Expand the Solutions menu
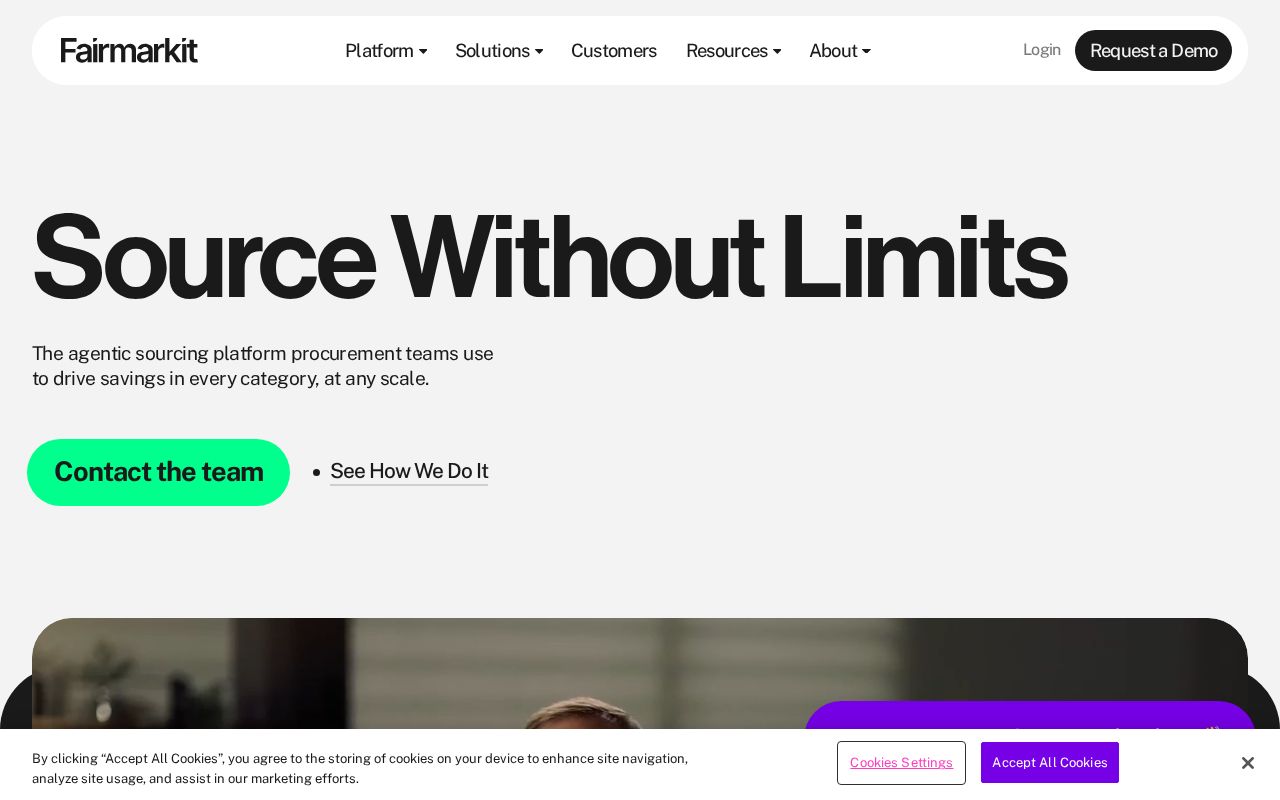This screenshot has height=800, width=1280. pyautogui.click(x=499, y=50)
